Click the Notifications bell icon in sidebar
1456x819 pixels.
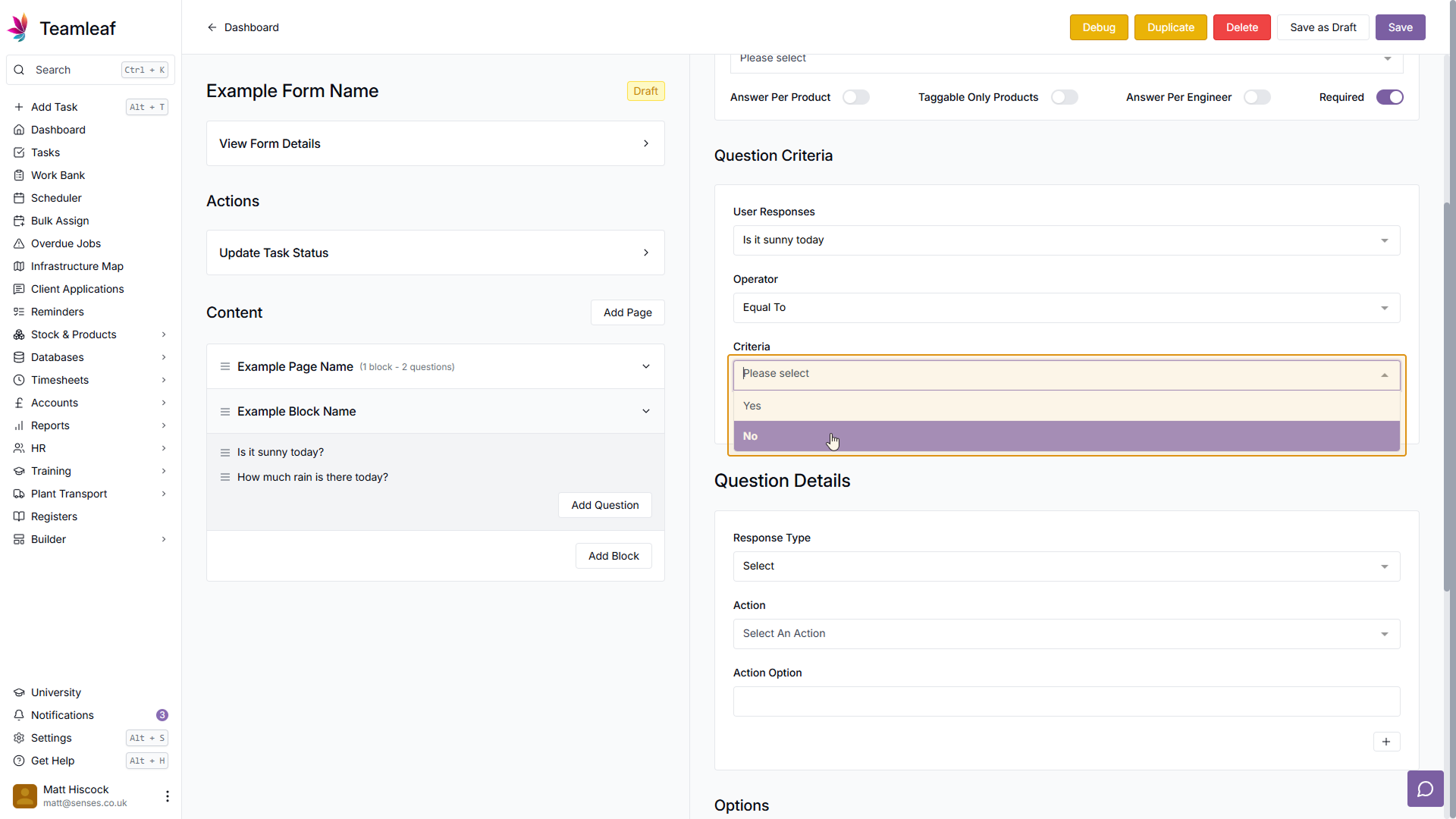tap(19, 715)
